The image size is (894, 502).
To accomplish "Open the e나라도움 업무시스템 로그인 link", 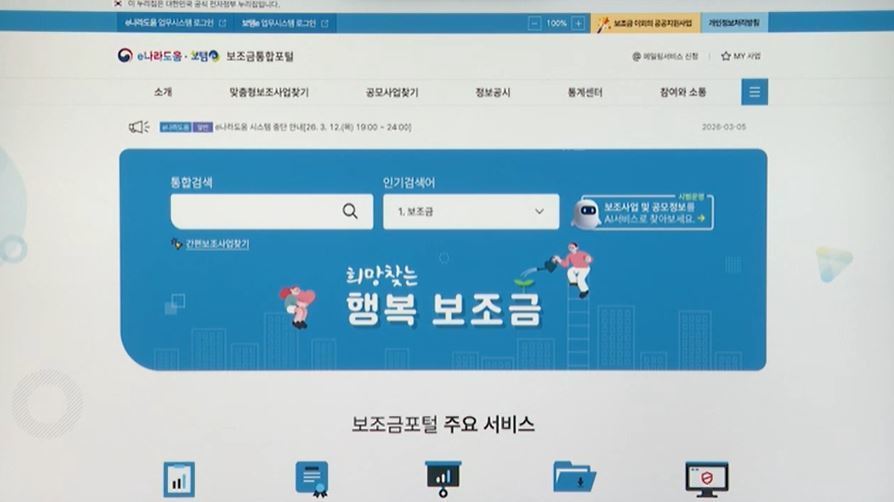I will click(170, 23).
